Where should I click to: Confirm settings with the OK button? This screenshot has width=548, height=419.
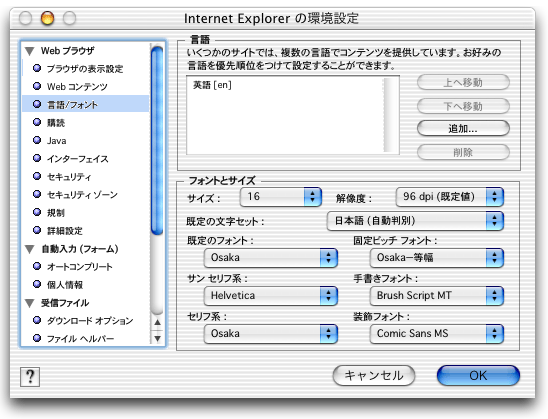coord(478,376)
